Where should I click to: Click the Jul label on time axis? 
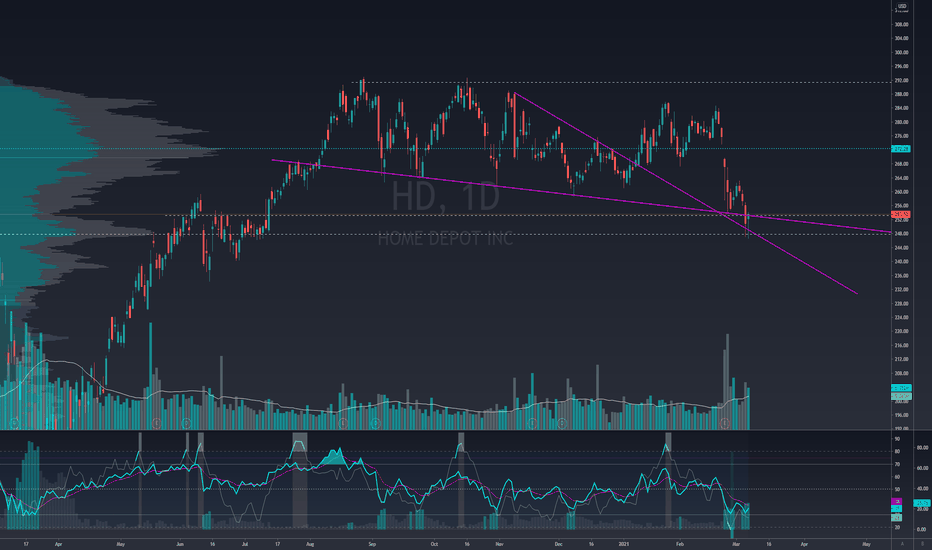coord(245,544)
